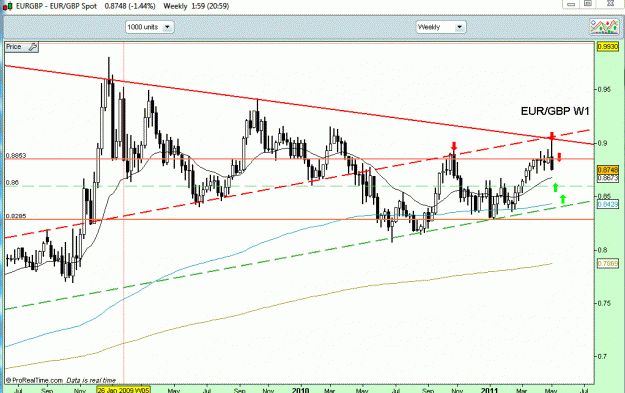Click the 0.86 dashed level label
Image resolution: width=625 pixels, height=393 pixels.
(x=12, y=183)
